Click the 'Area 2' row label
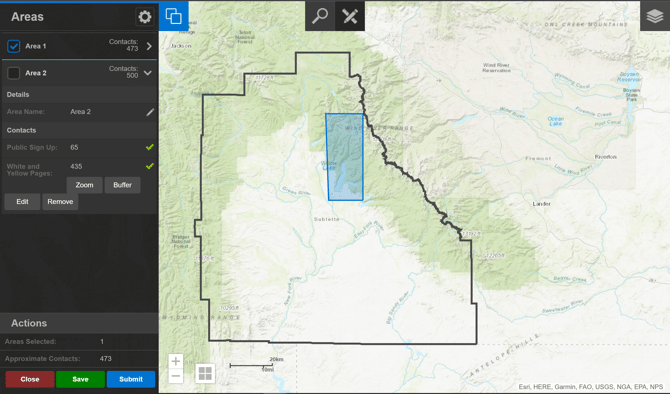 coord(36,73)
